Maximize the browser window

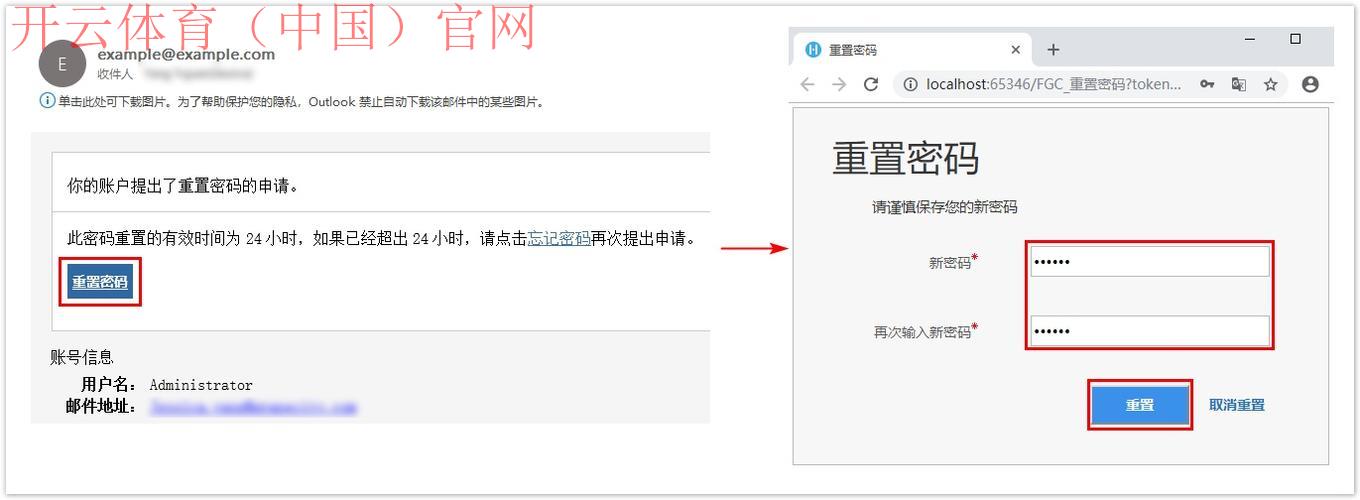click(1296, 39)
